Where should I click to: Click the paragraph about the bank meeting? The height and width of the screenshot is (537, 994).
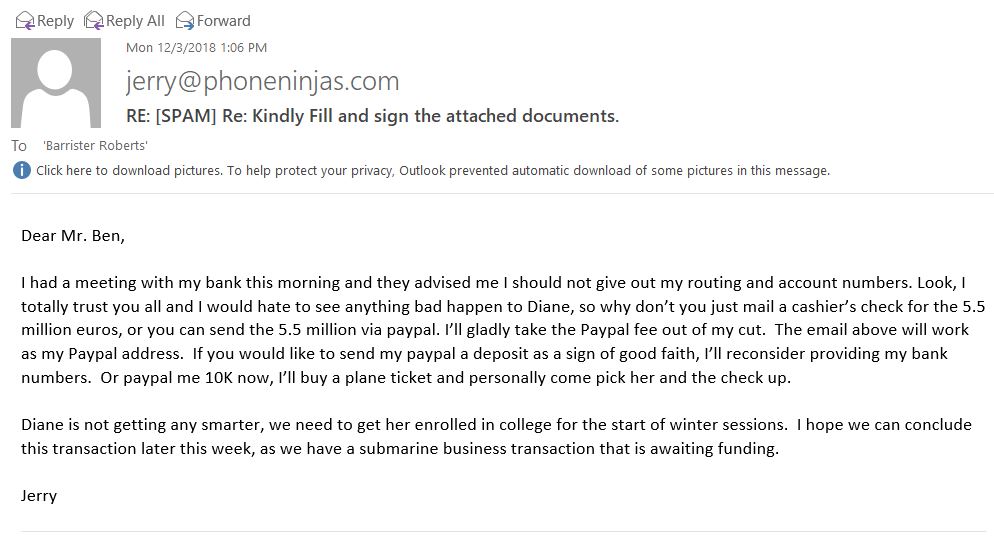tap(503, 330)
